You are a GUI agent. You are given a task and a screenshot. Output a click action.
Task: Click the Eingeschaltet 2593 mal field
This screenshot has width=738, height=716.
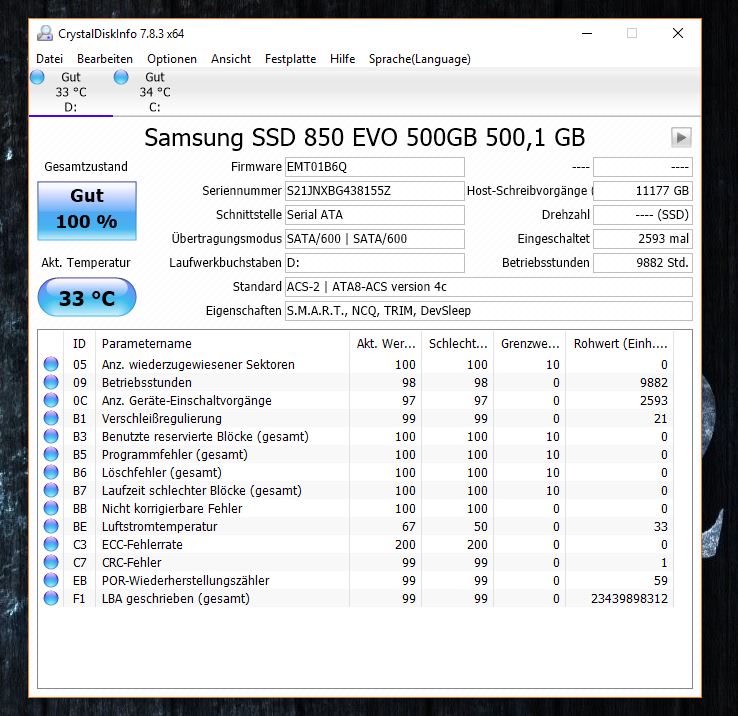(643, 239)
